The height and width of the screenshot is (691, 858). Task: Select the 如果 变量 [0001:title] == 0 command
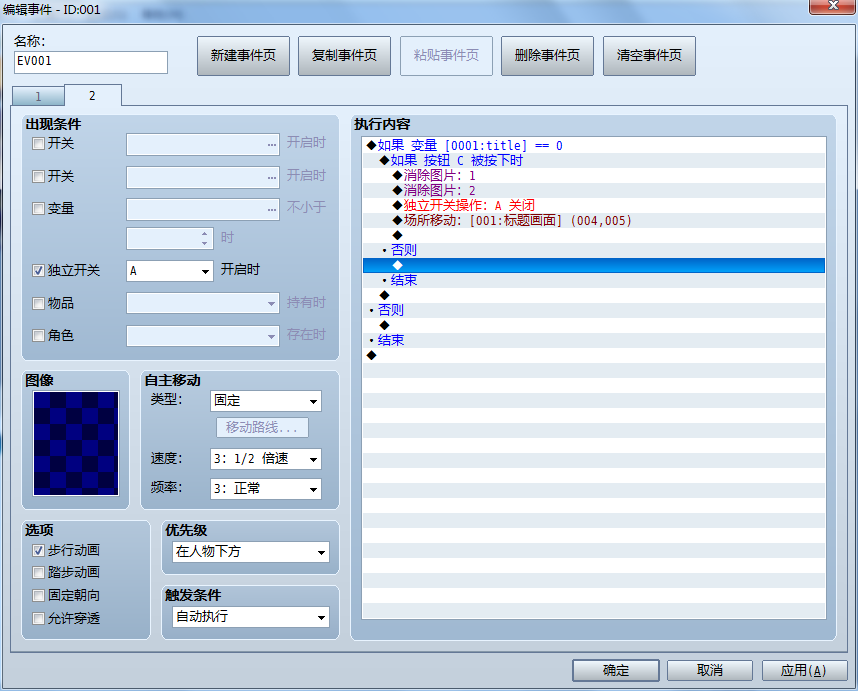point(594,146)
